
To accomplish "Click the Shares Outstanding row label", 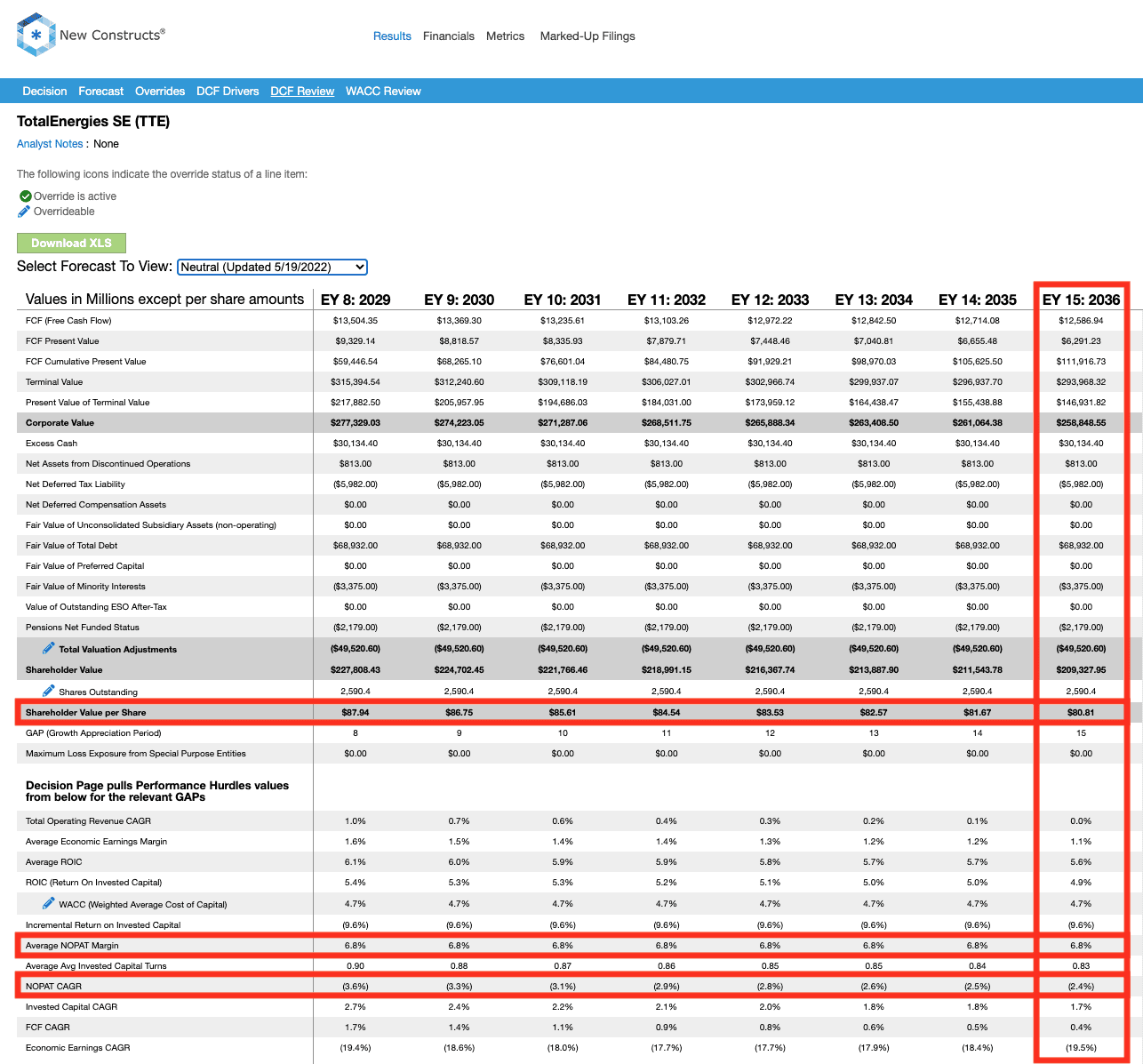I will [98, 692].
